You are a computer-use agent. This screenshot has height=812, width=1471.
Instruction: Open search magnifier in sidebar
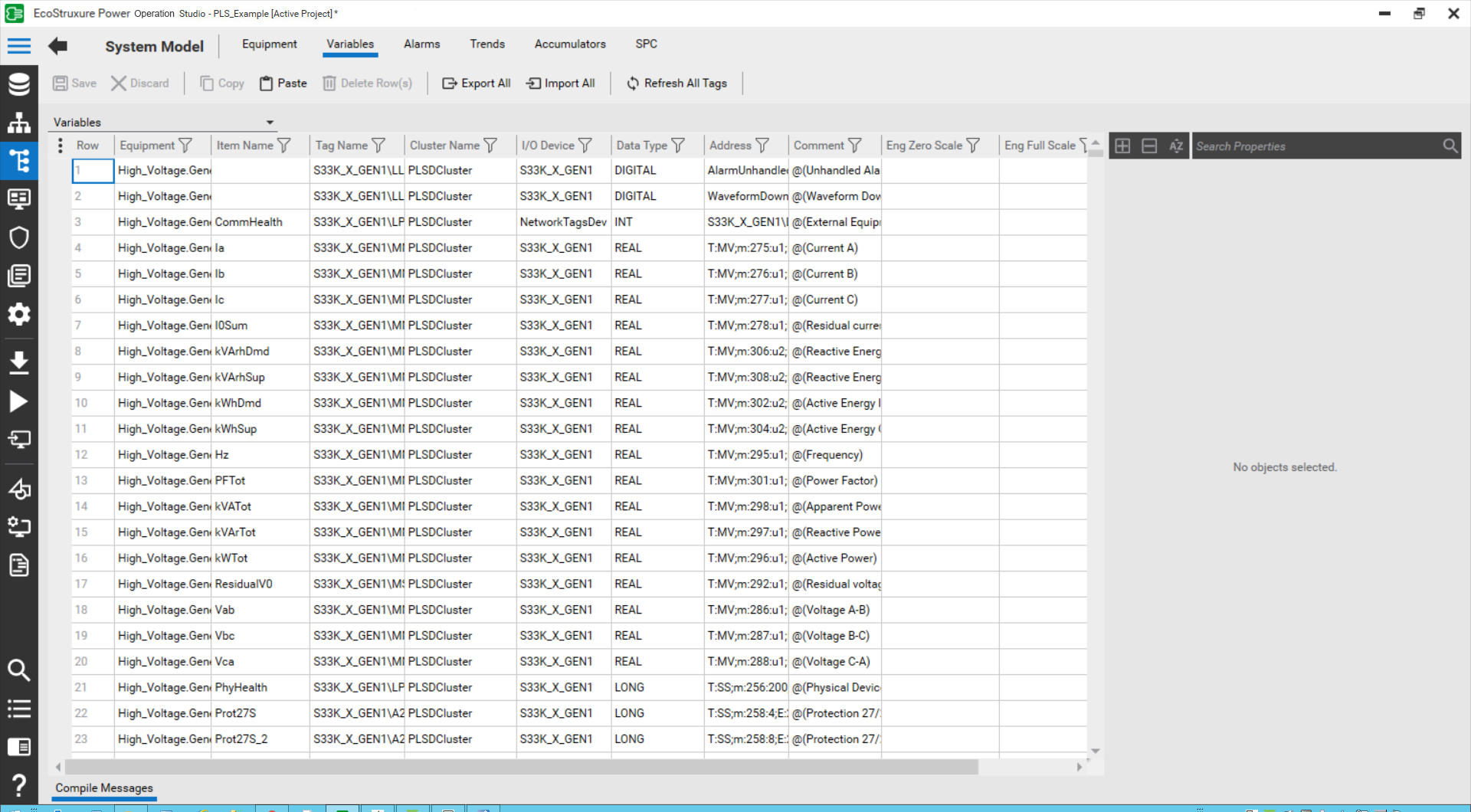[x=19, y=670]
